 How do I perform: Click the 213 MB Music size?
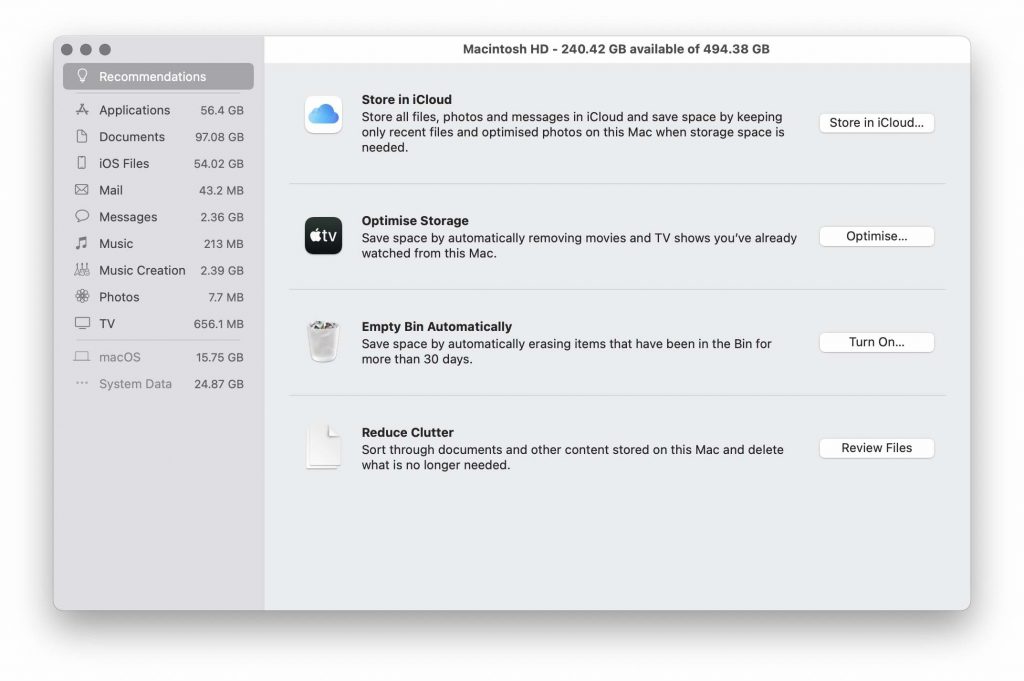[x=223, y=244]
